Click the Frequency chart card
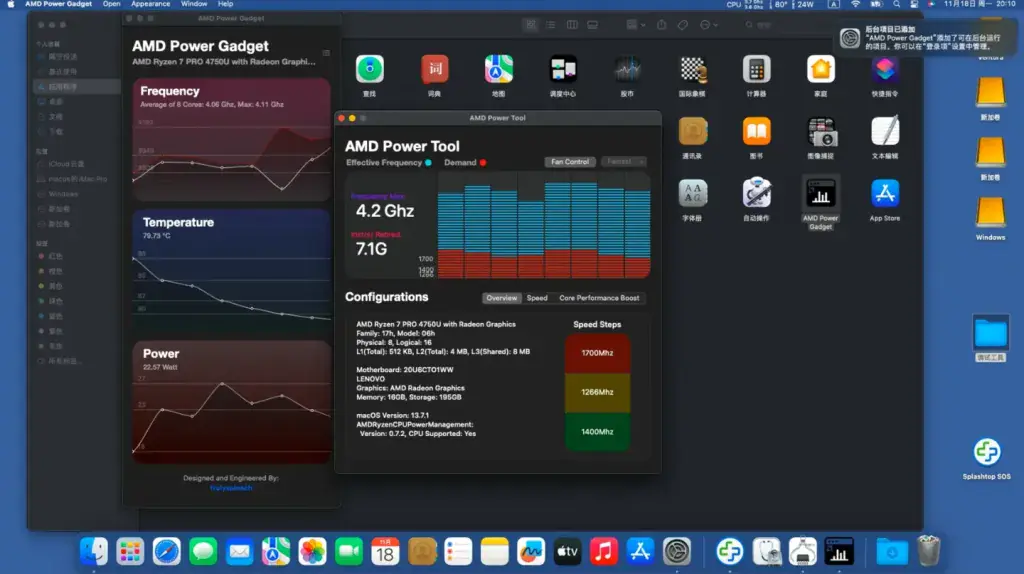Viewport: 1024px width, 574px height. click(231, 140)
